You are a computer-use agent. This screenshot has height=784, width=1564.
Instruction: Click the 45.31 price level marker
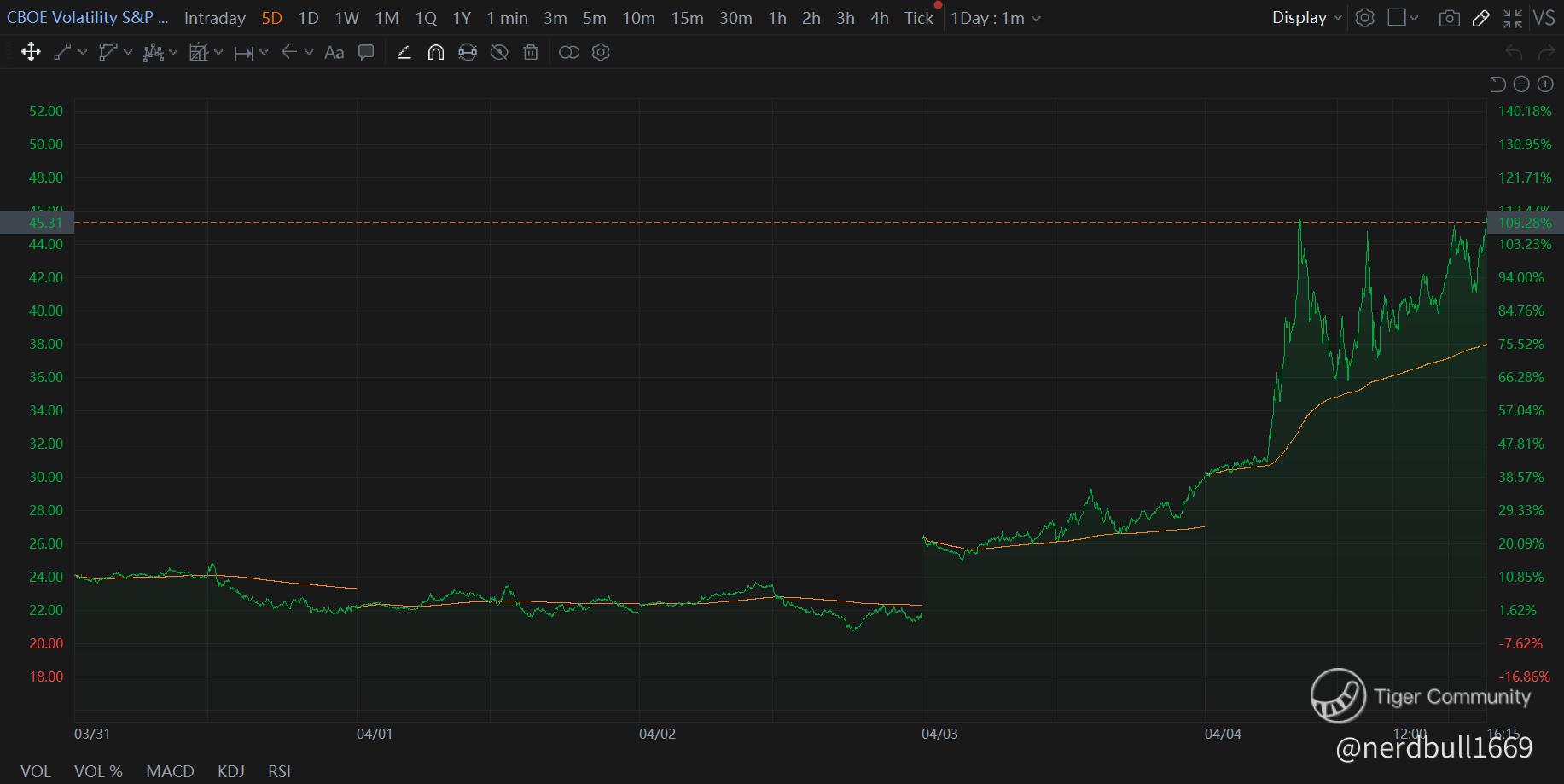(x=45, y=223)
